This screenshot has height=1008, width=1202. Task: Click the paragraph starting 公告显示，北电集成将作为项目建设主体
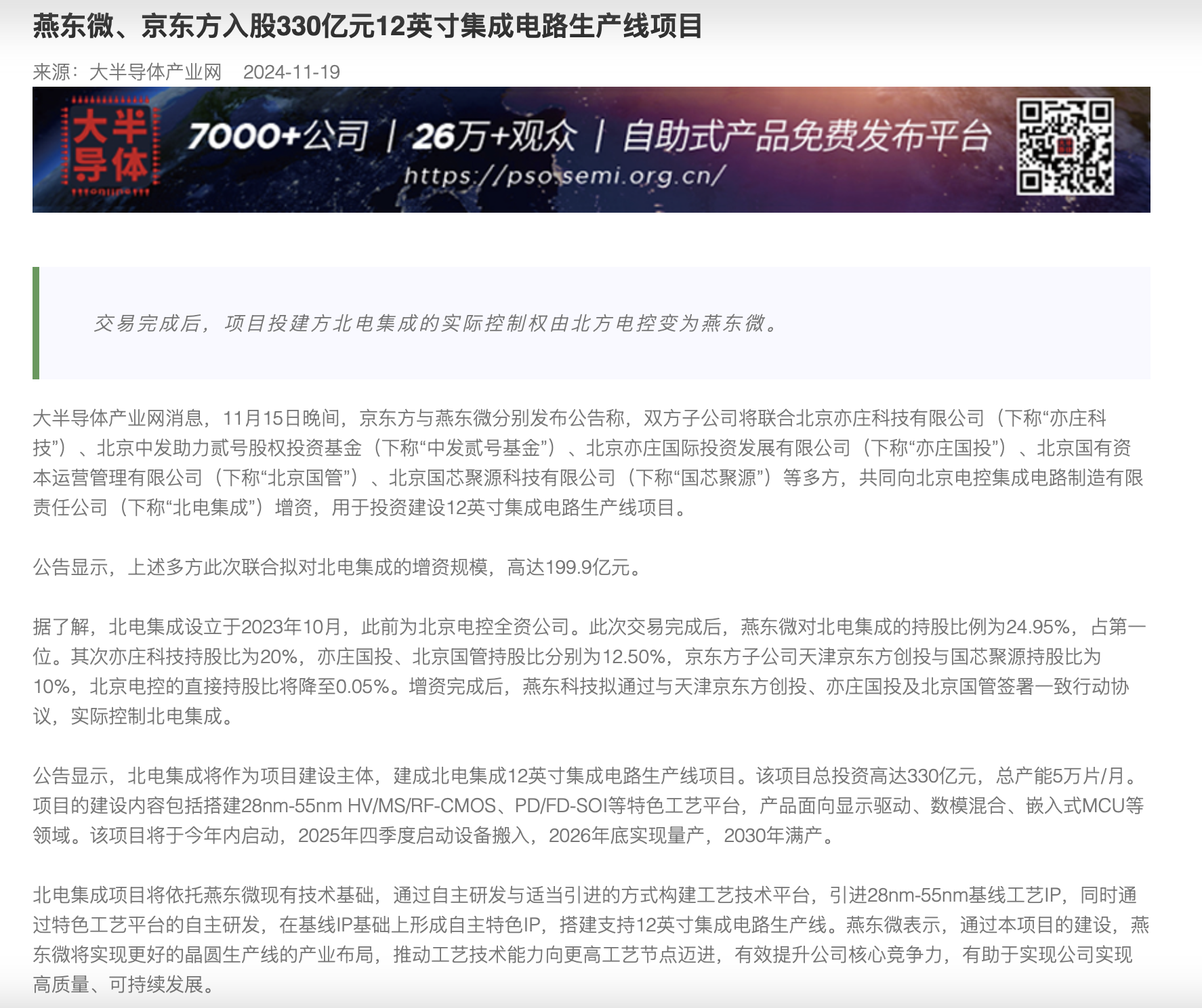[588, 805]
